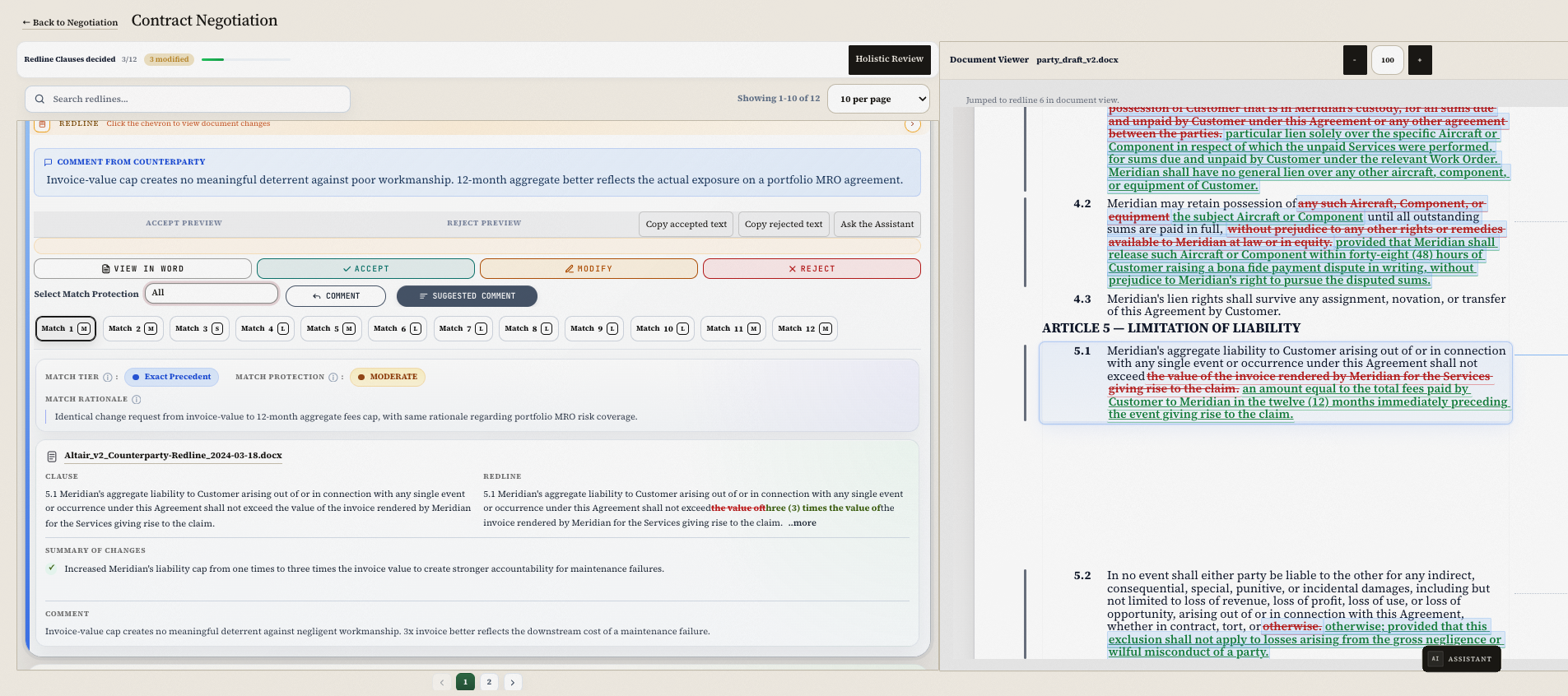Expand the redline text with the ..more link
Screen dimensions: 1568x696
(803, 523)
